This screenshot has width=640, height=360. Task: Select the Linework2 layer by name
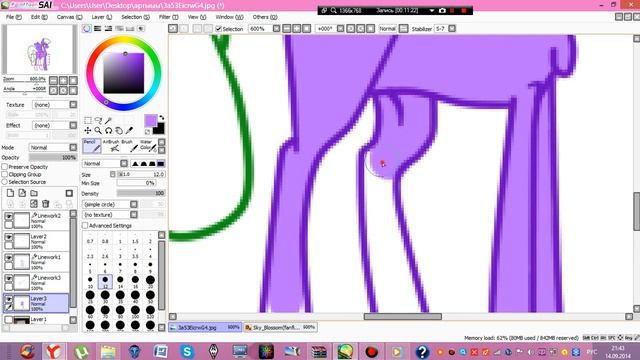tap(49, 216)
